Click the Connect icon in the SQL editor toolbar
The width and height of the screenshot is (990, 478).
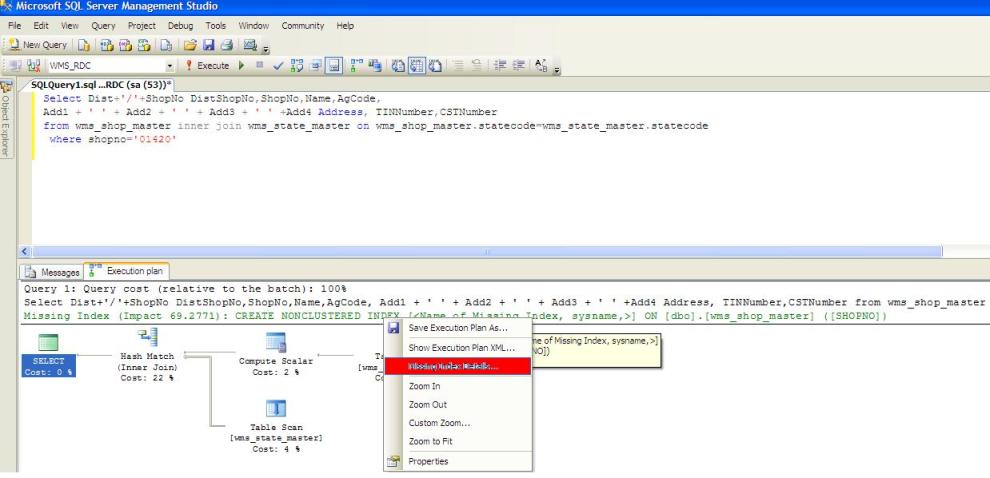[x=15, y=66]
